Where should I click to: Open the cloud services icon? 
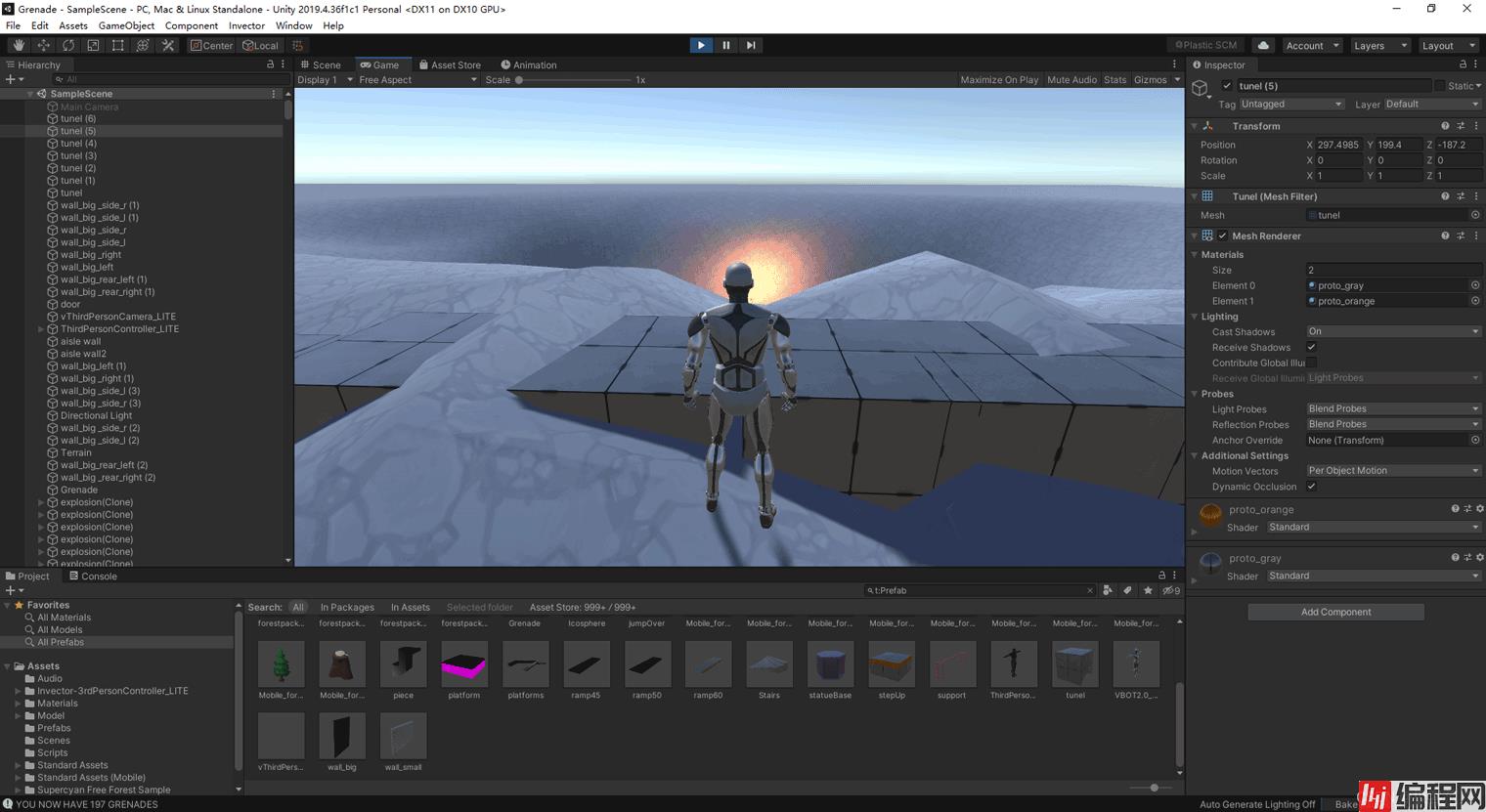pos(1263,45)
